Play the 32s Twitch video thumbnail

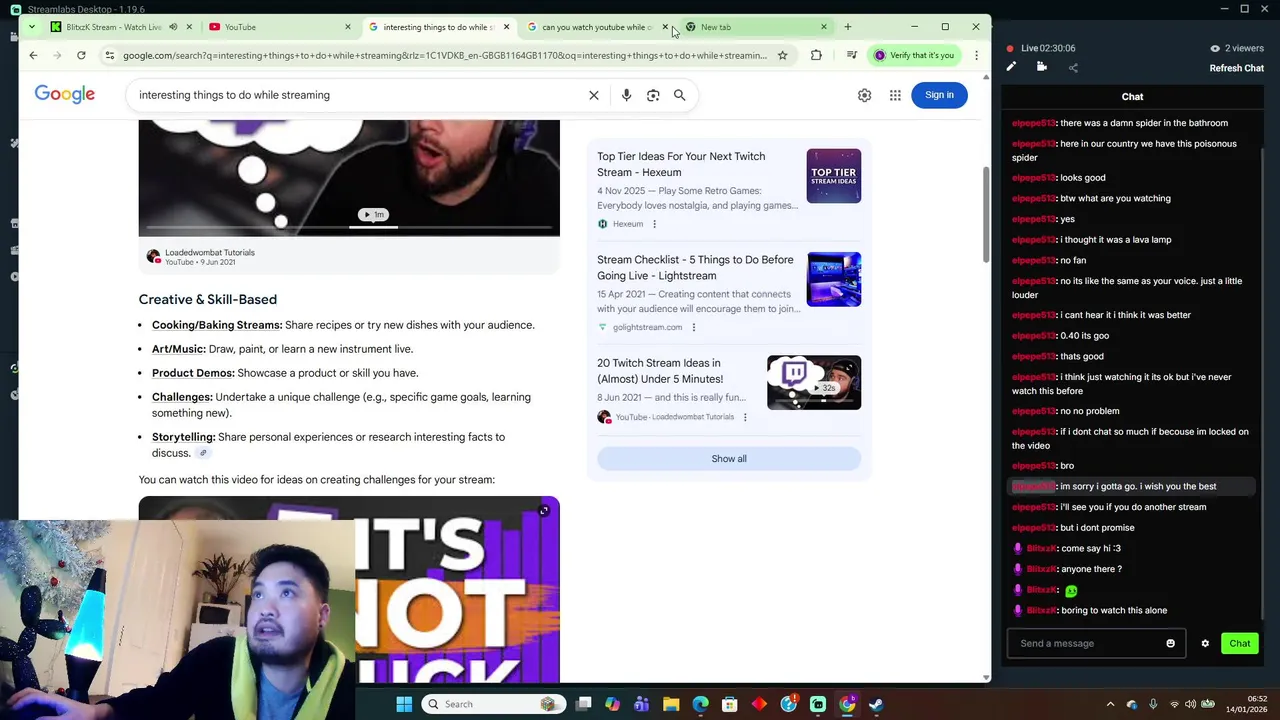click(x=814, y=382)
